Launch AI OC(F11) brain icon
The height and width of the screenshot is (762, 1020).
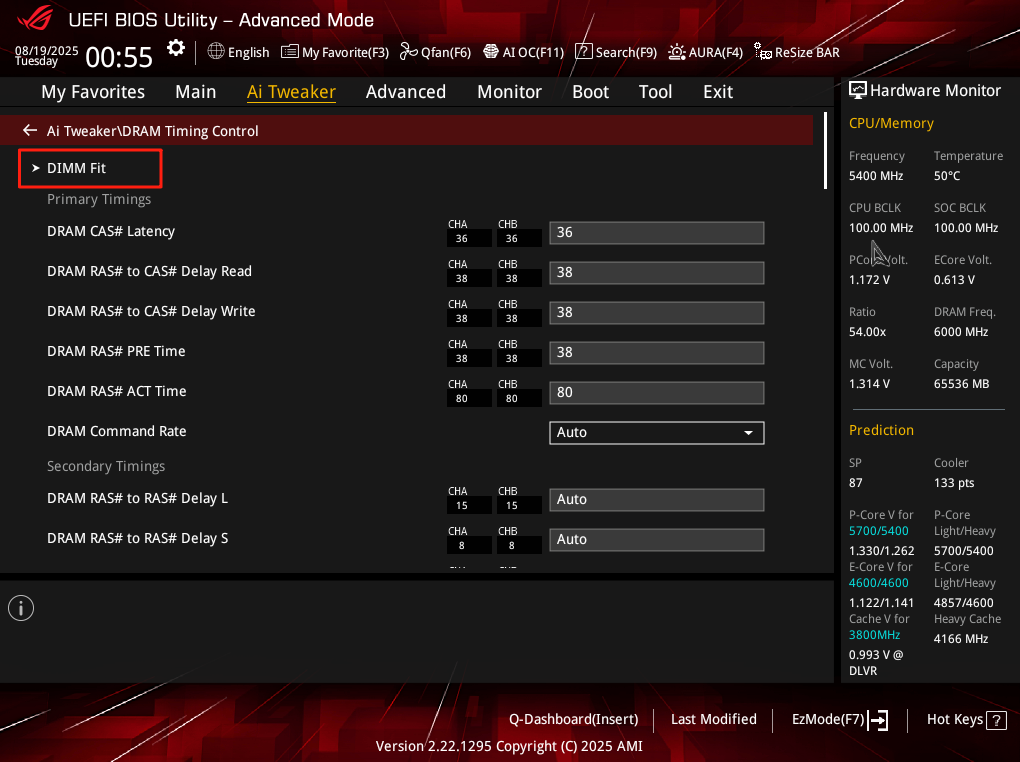pos(491,51)
